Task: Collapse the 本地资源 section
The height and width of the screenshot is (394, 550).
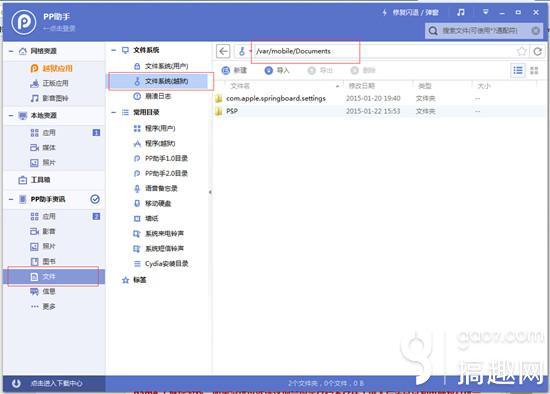Action: tap(11, 115)
